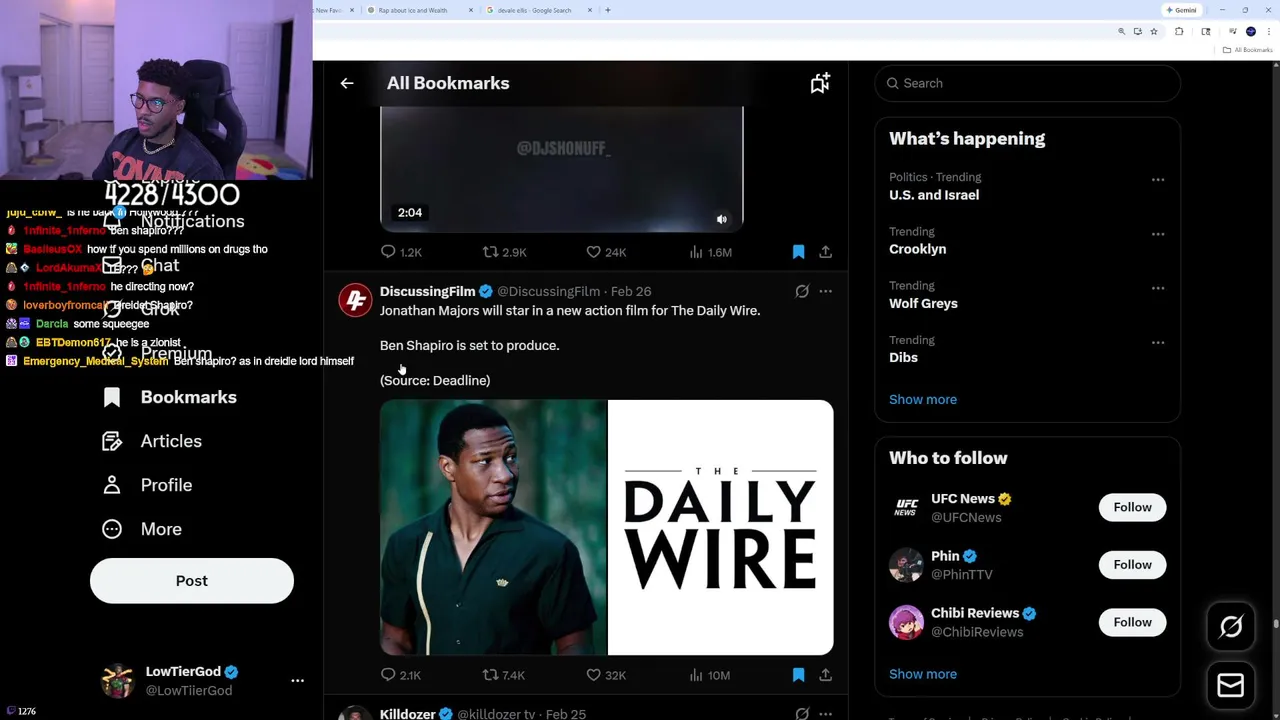Compose with the Post button
Image resolution: width=1280 pixels, height=720 pixels.
pyautogui.click(x=192, y=581)
